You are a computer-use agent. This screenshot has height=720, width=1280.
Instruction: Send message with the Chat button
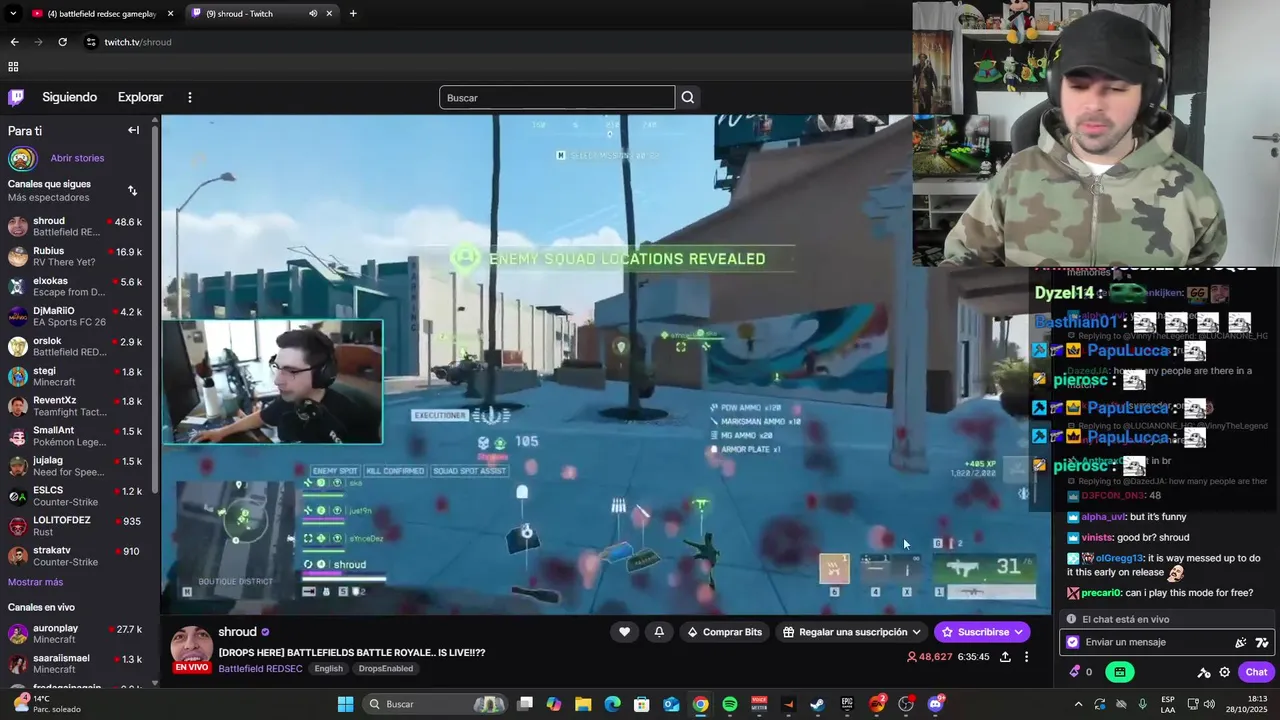coord(1256,672)
